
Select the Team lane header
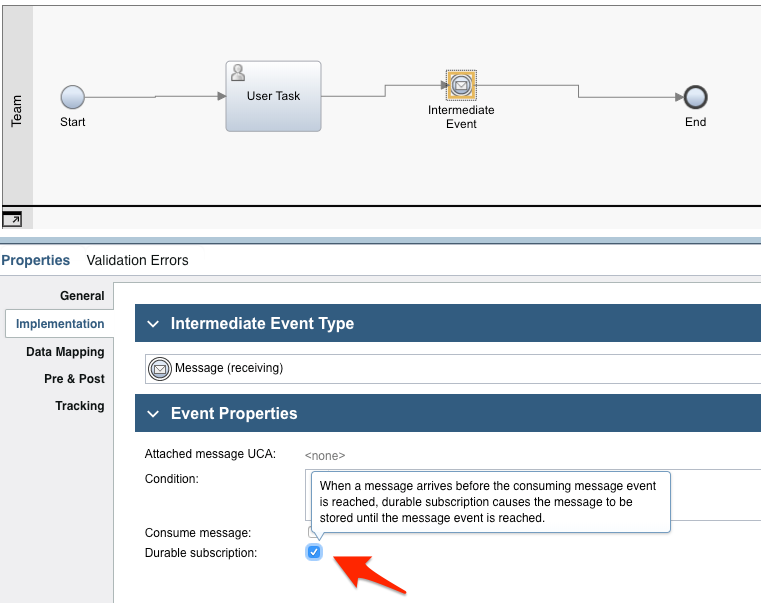tap(17, 110)
